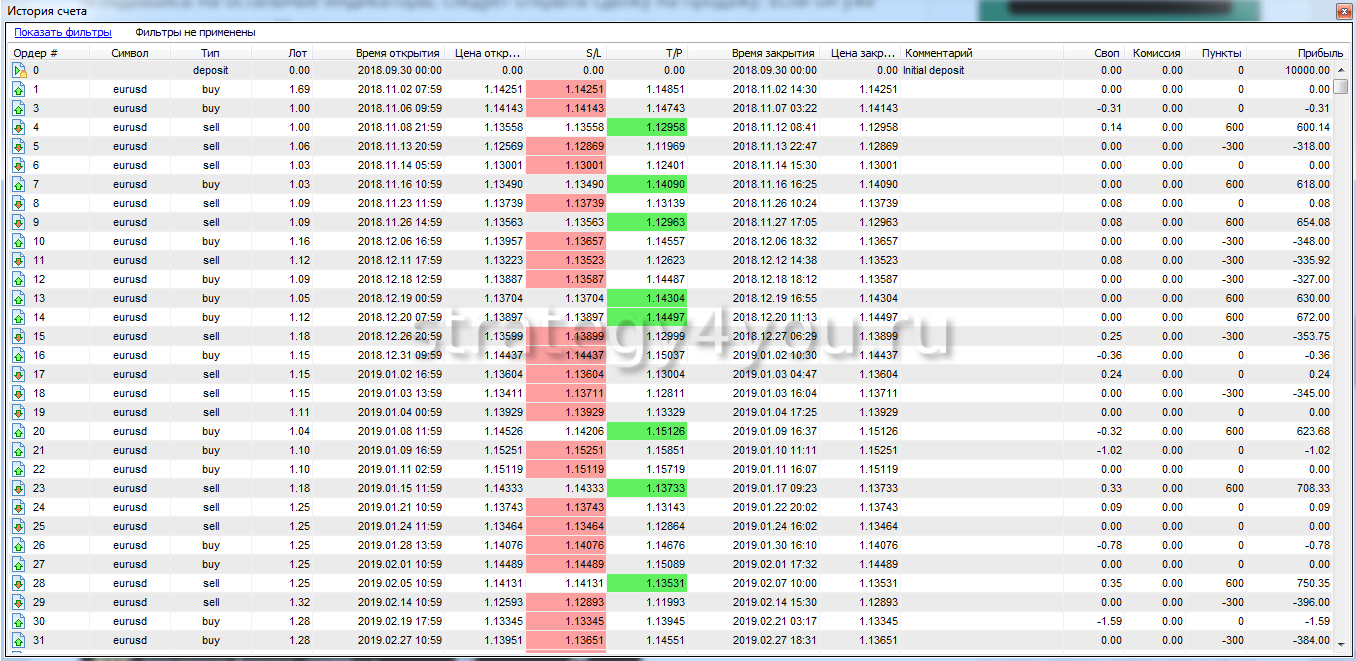The height and width of the screenshot is (661, 1356).
Task: Open the 'Показать фильтры' link
Action: (62, 32)
